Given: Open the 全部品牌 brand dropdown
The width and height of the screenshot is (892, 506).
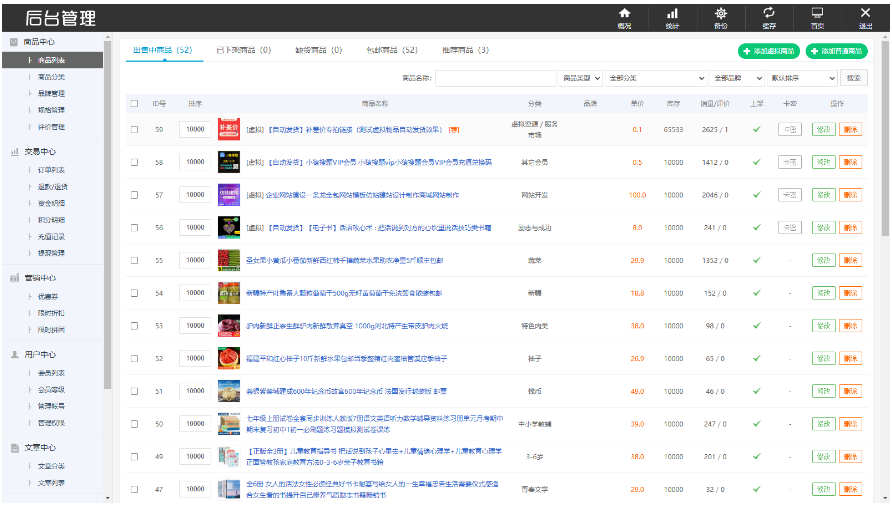Looking at the screenshot, I should [x=737, y=78].
